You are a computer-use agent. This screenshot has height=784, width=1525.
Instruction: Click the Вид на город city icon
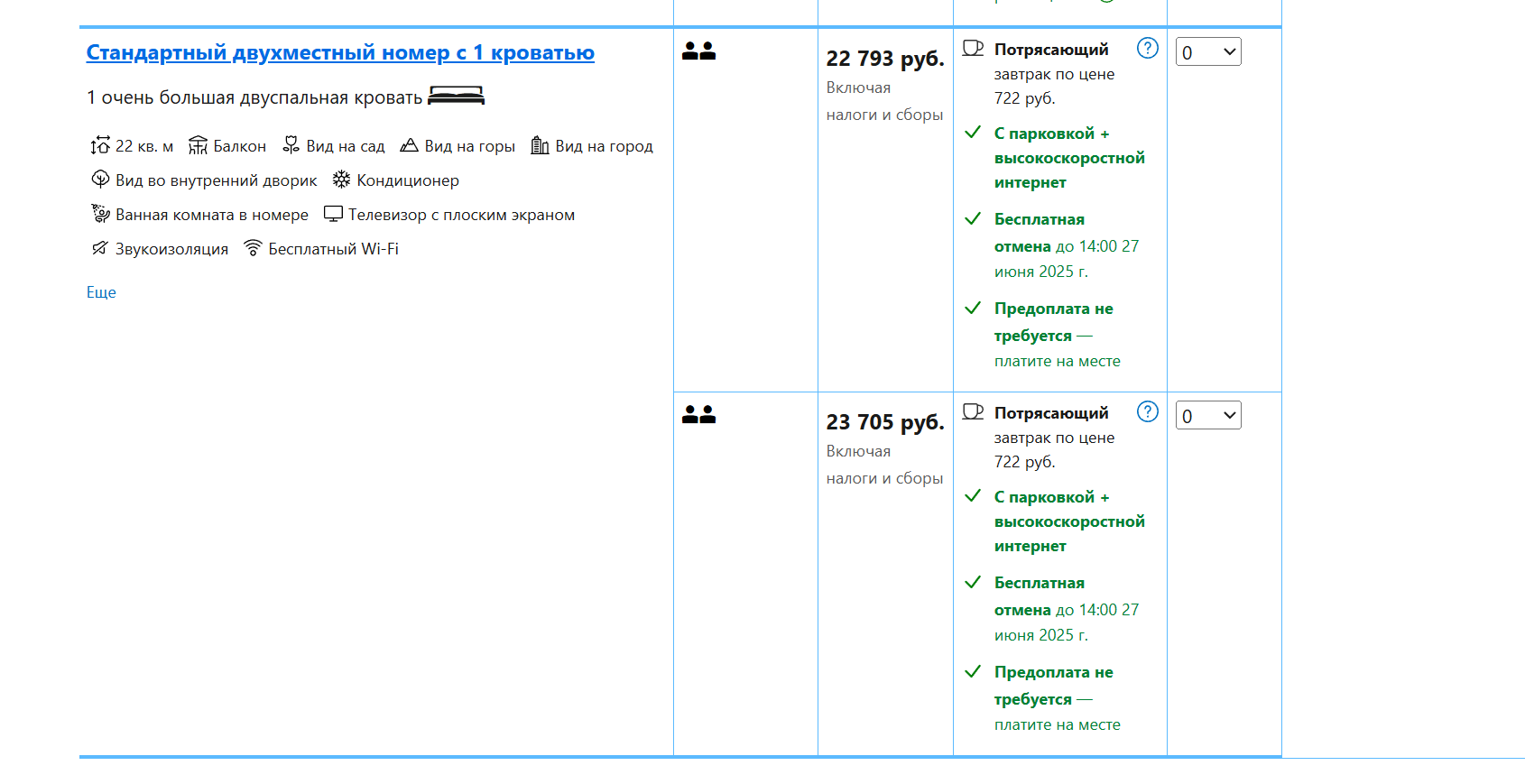coord(540,145)
